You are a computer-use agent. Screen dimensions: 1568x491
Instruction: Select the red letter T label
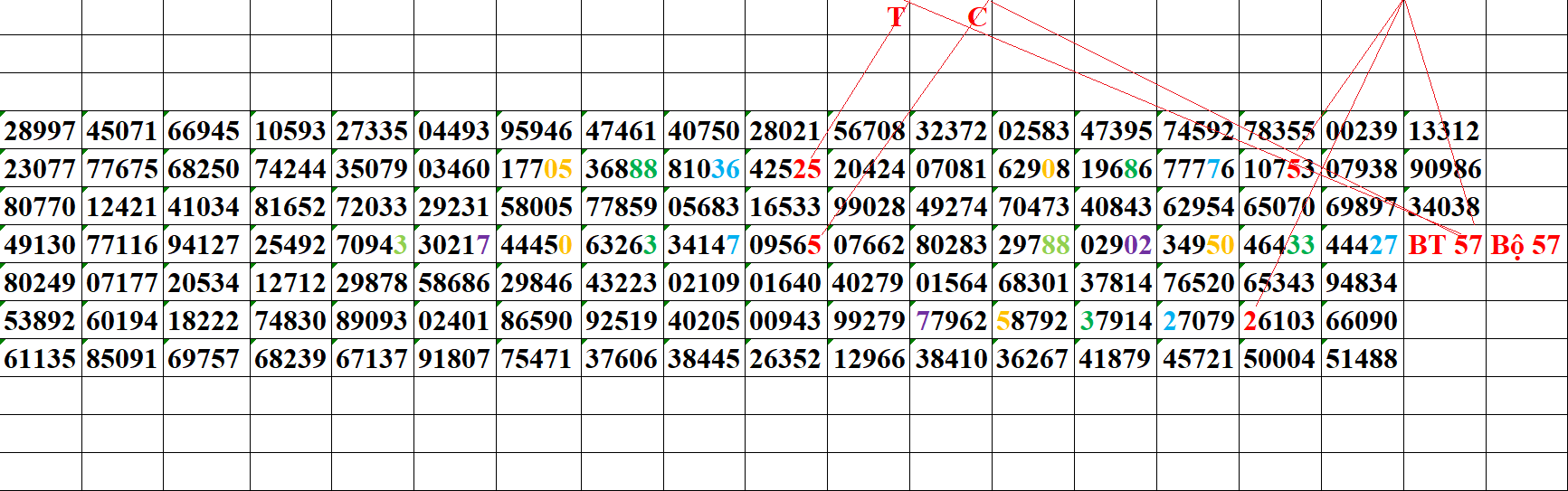[896, 17]
